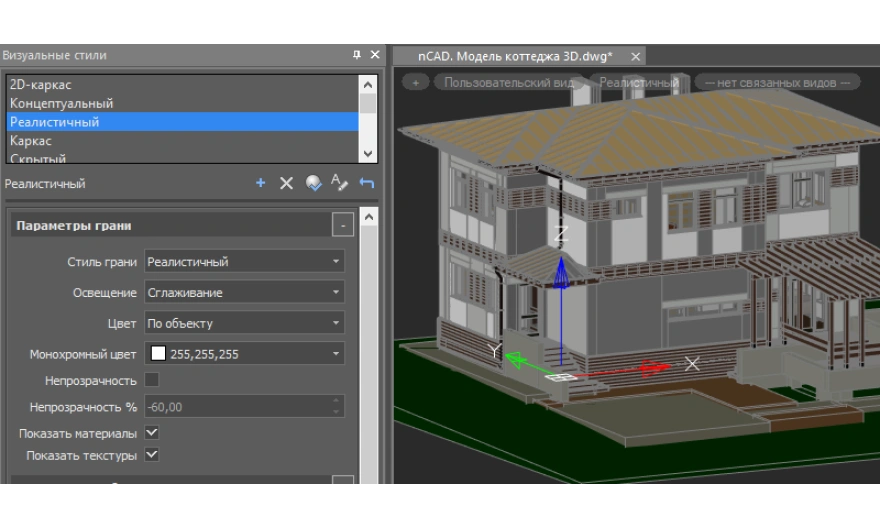Screen dimensions: 880x528
Task: Switch to nCAD Модель коттеджа 3D.dwg tab
Action: point(514,56)
